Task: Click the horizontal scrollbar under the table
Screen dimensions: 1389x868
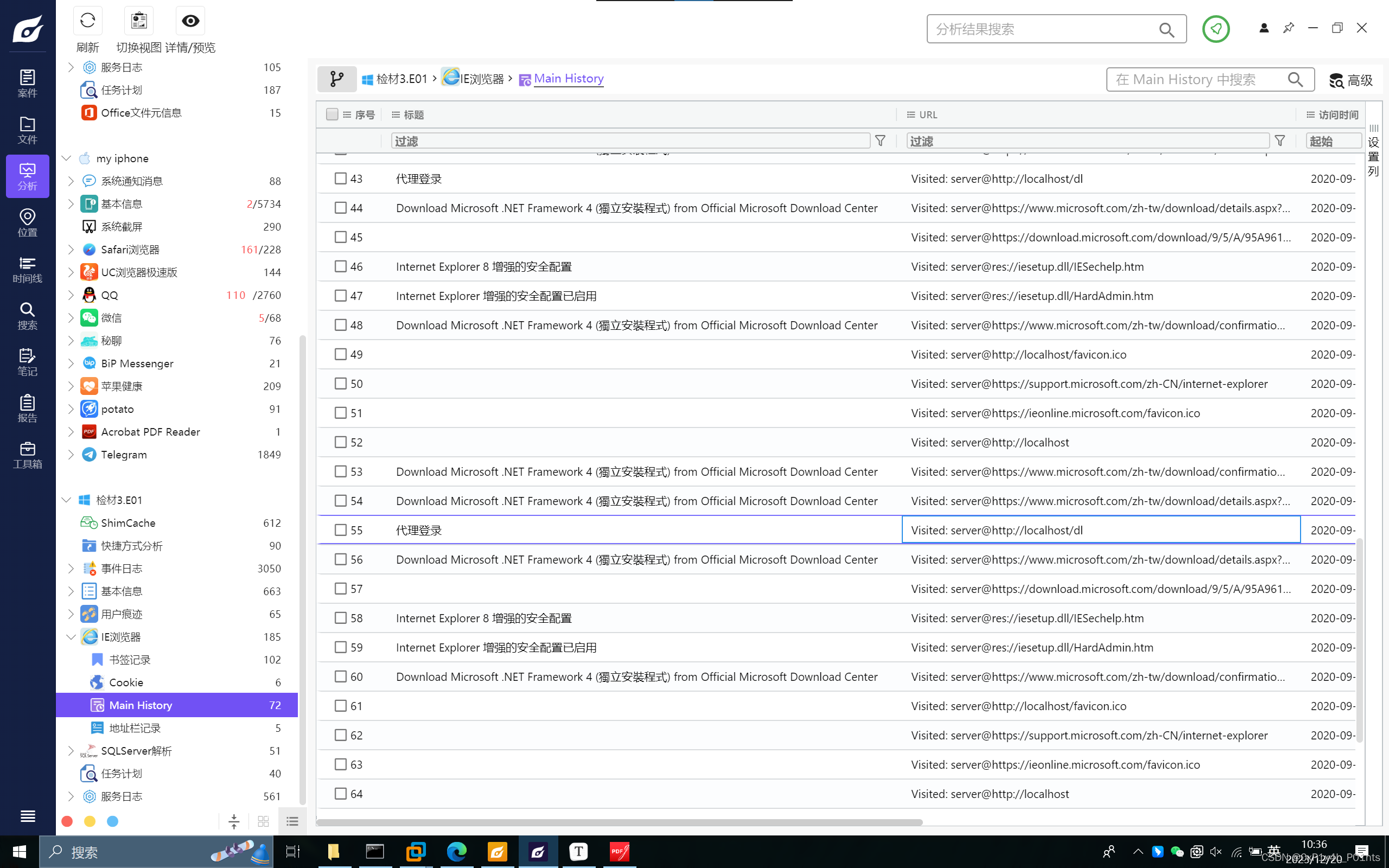Action: coord(619,822)
